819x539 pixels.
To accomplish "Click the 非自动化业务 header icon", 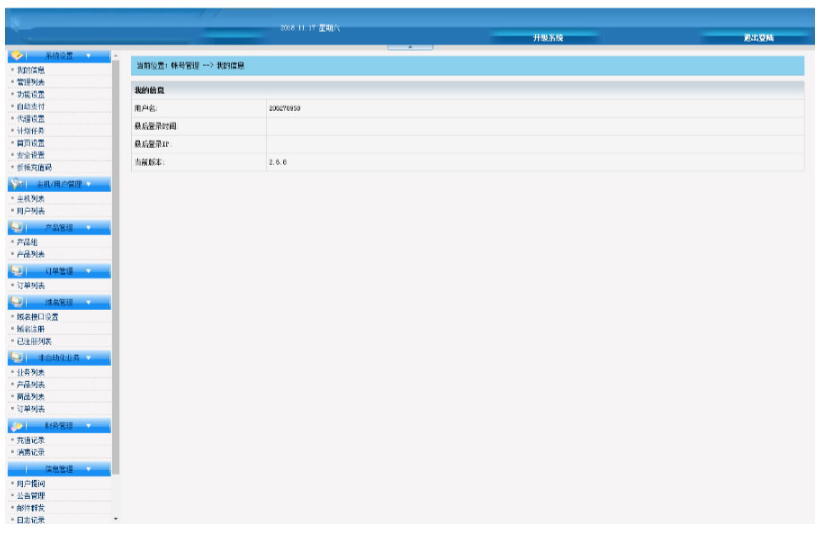I will point(18,357).
